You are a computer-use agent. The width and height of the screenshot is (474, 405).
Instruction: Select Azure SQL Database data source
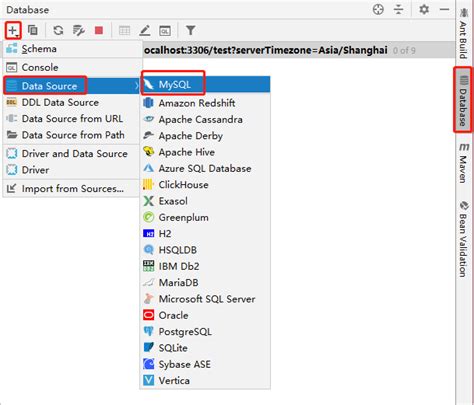click(x=205, y=168)
